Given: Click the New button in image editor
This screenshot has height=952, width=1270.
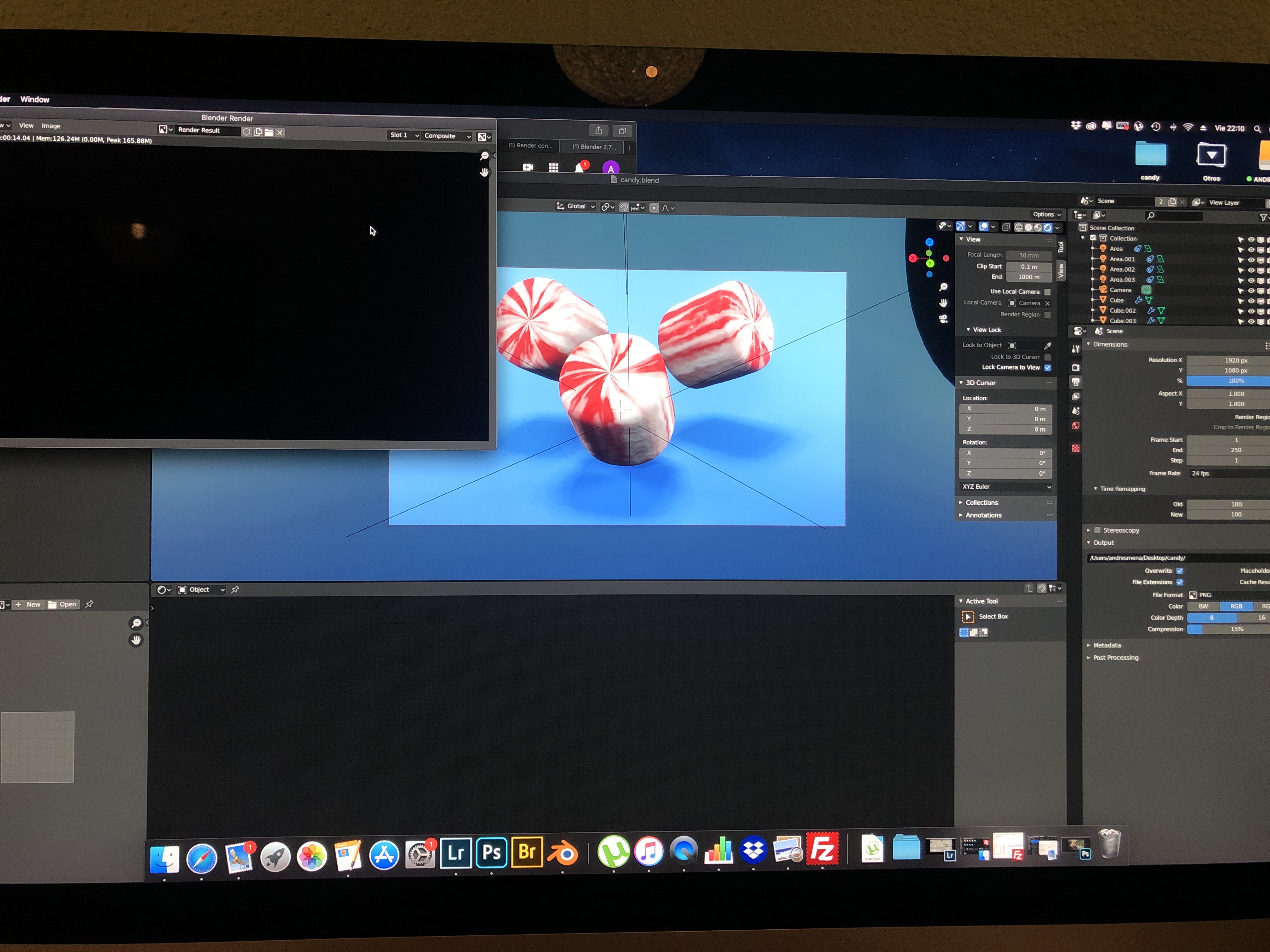Looking at the screenshot, I should [28, 604].
